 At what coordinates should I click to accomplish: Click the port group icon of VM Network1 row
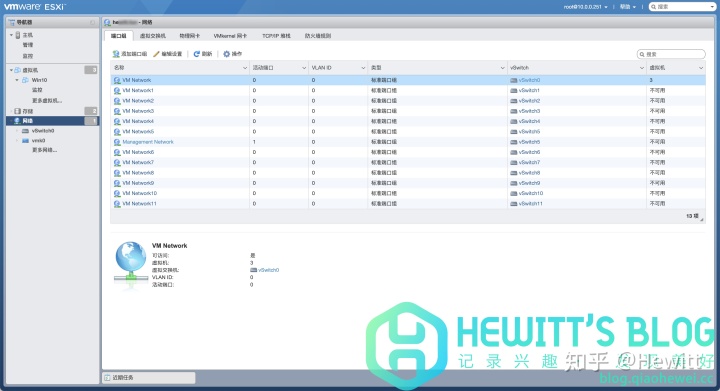[x=117, y=90]
